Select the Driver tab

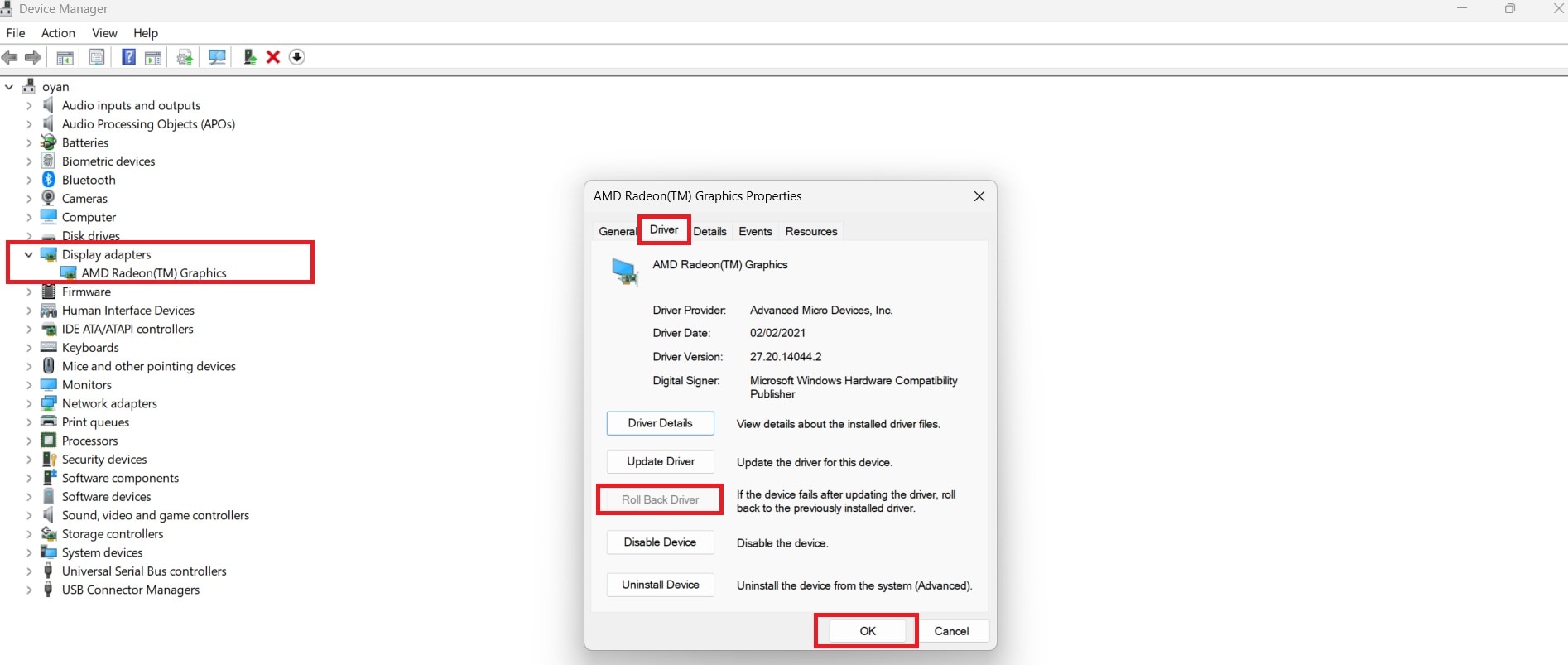point(664,229)
